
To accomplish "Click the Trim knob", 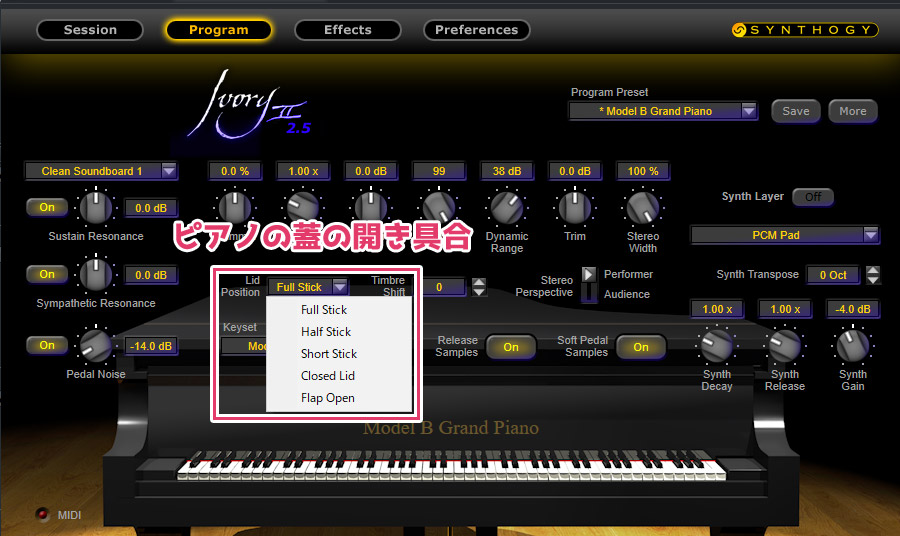I will click(575, 207).
